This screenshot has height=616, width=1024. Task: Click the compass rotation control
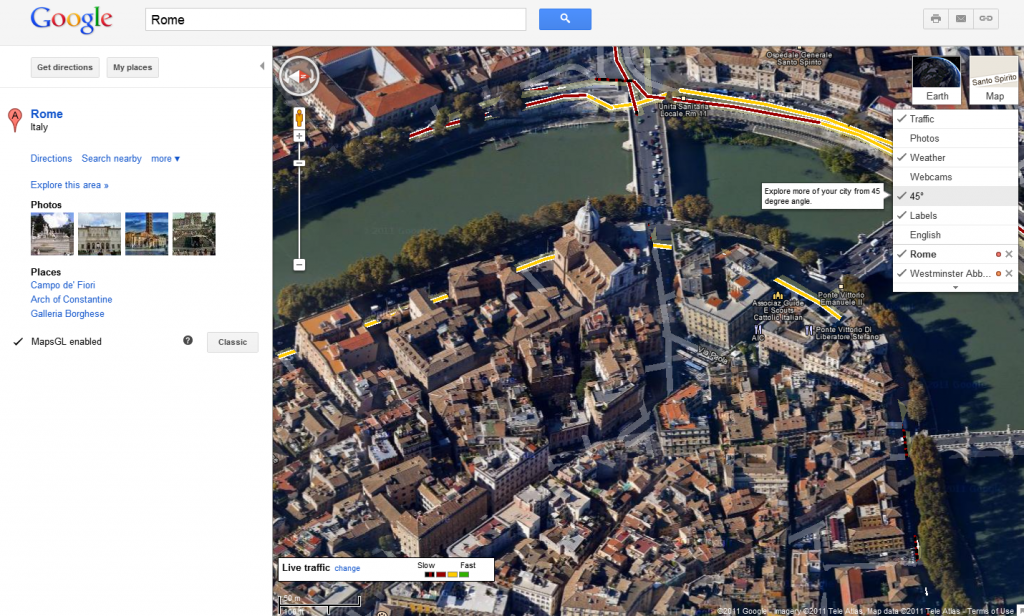[x=298, y=75]
